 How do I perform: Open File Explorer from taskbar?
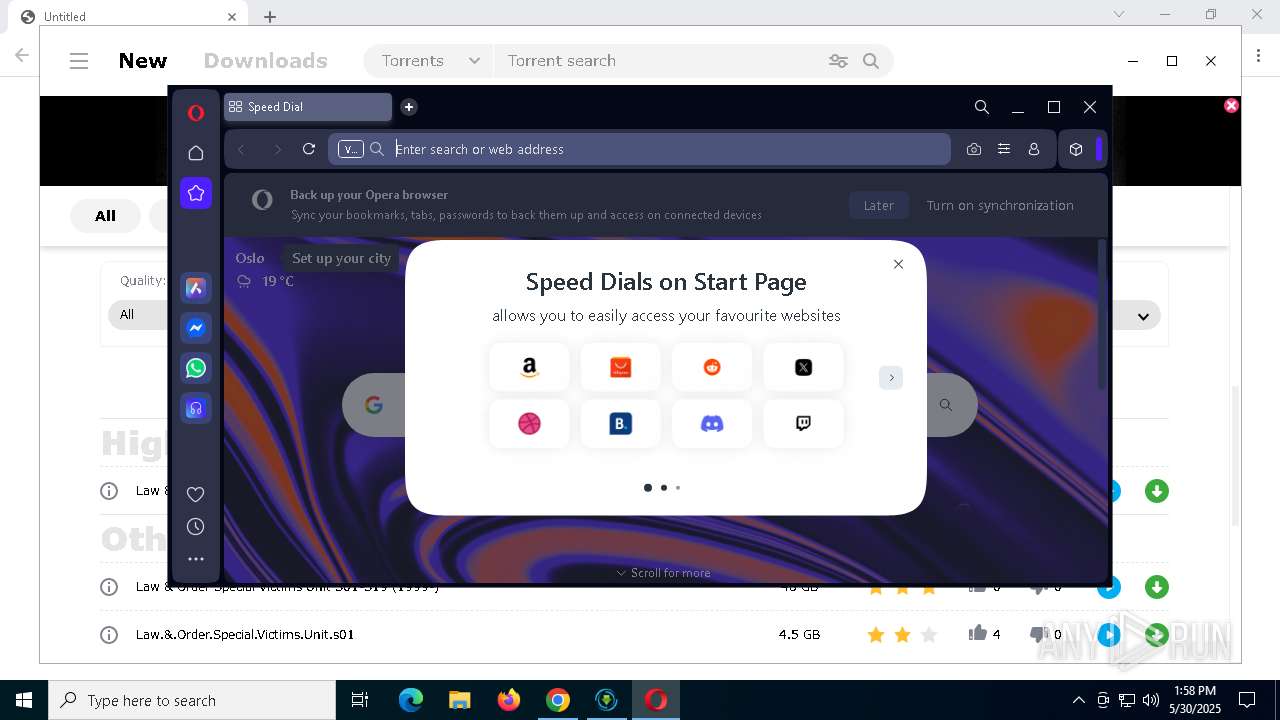coord(459,700)
